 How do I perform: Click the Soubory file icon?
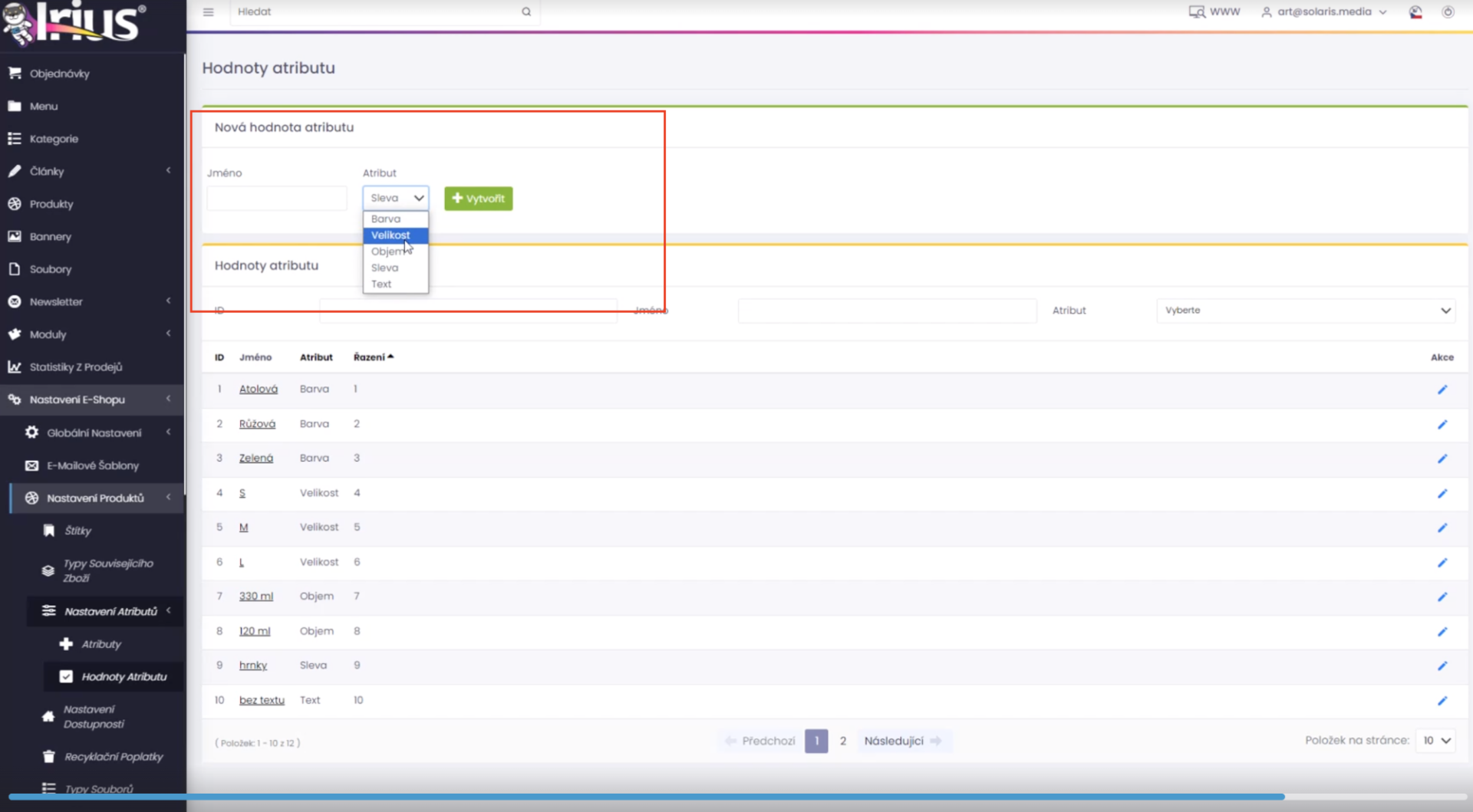pyautogui.click(x=15, y=269)
